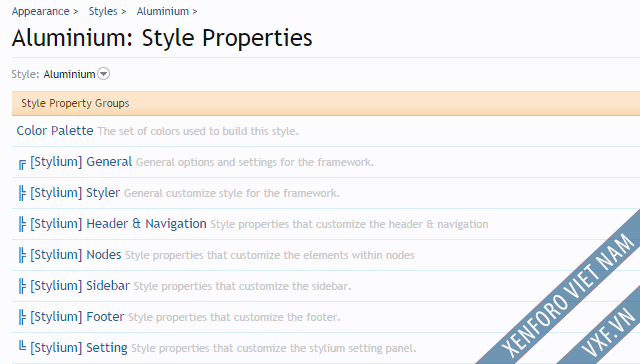Screen dimensions: 640x364
Task: Click the tree icon beside [Stylium] Setting
Action: (x=22, y=346)
